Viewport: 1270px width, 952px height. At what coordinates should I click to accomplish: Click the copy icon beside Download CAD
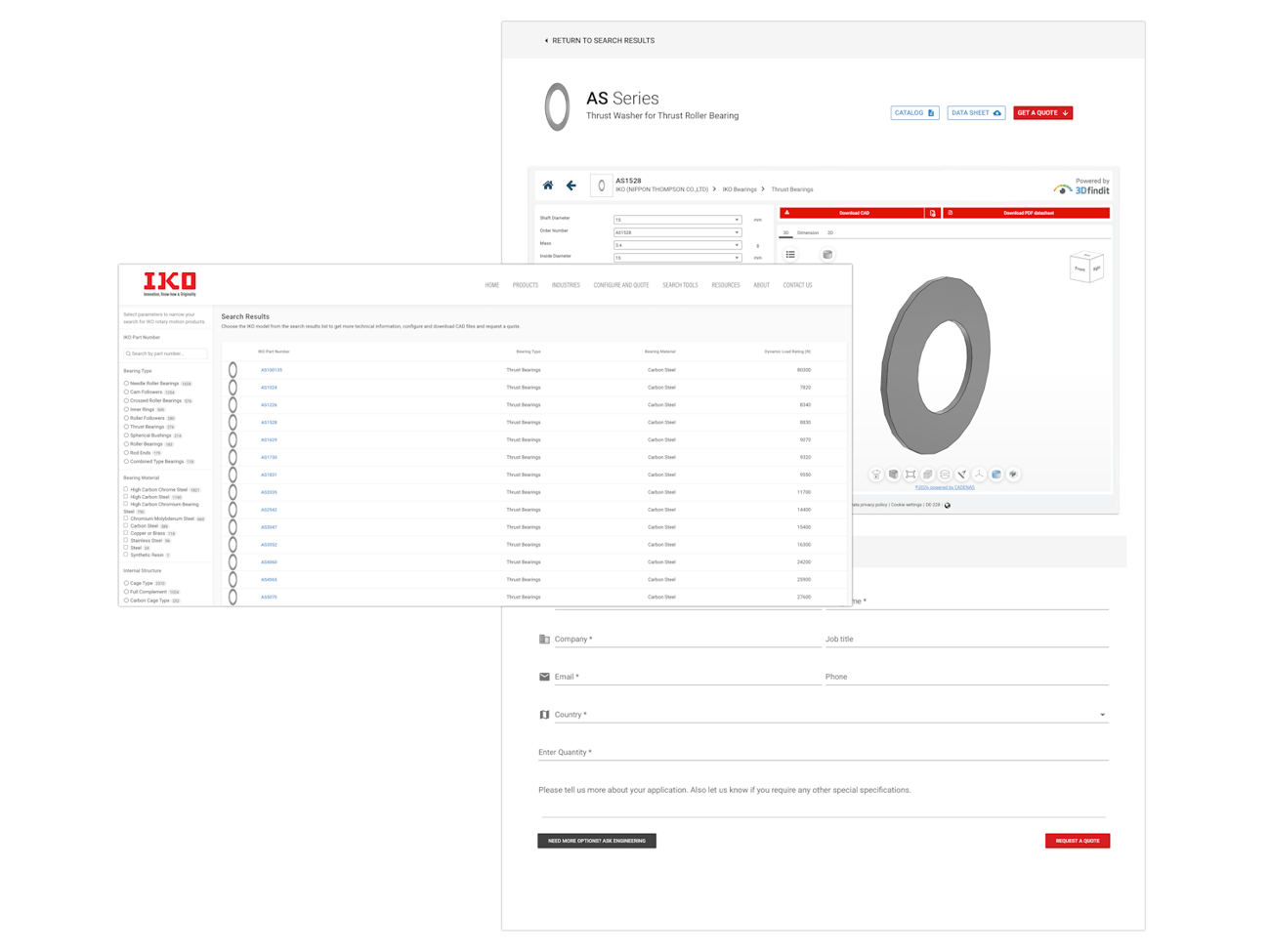933,213
